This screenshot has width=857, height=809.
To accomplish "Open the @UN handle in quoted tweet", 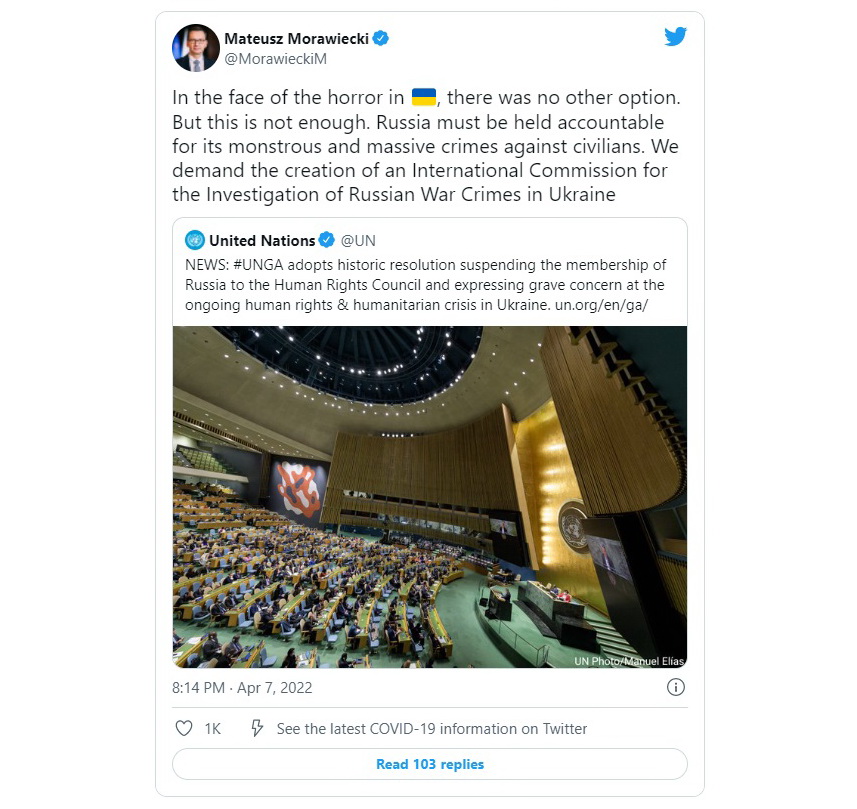I will click(358, 241).
